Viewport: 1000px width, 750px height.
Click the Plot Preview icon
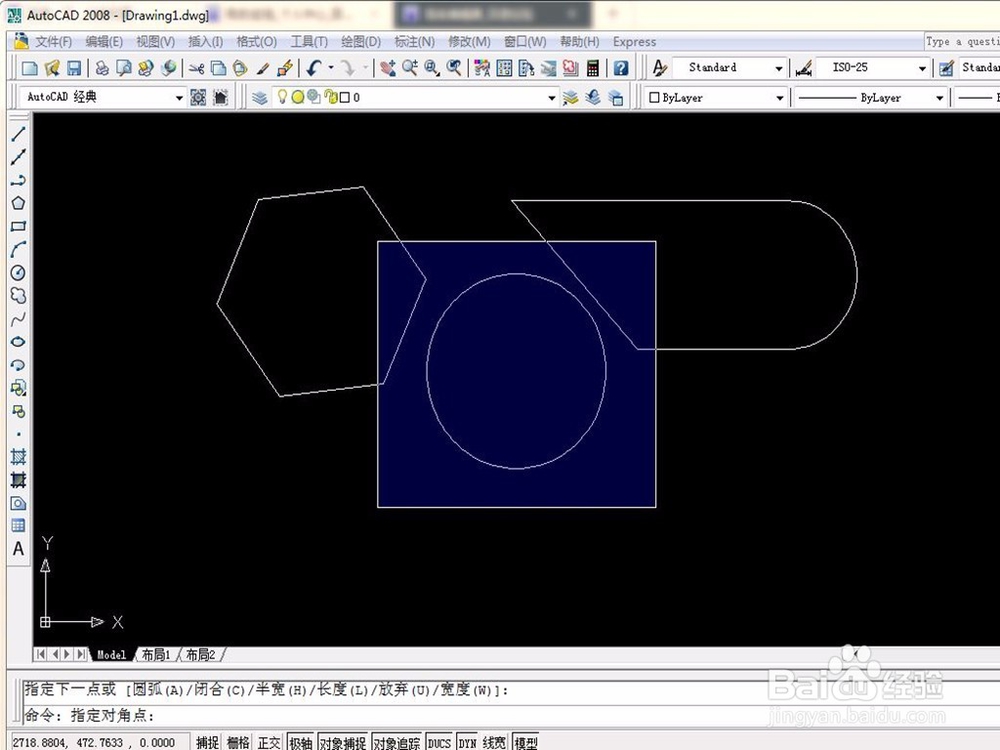[x=124, y=68]
